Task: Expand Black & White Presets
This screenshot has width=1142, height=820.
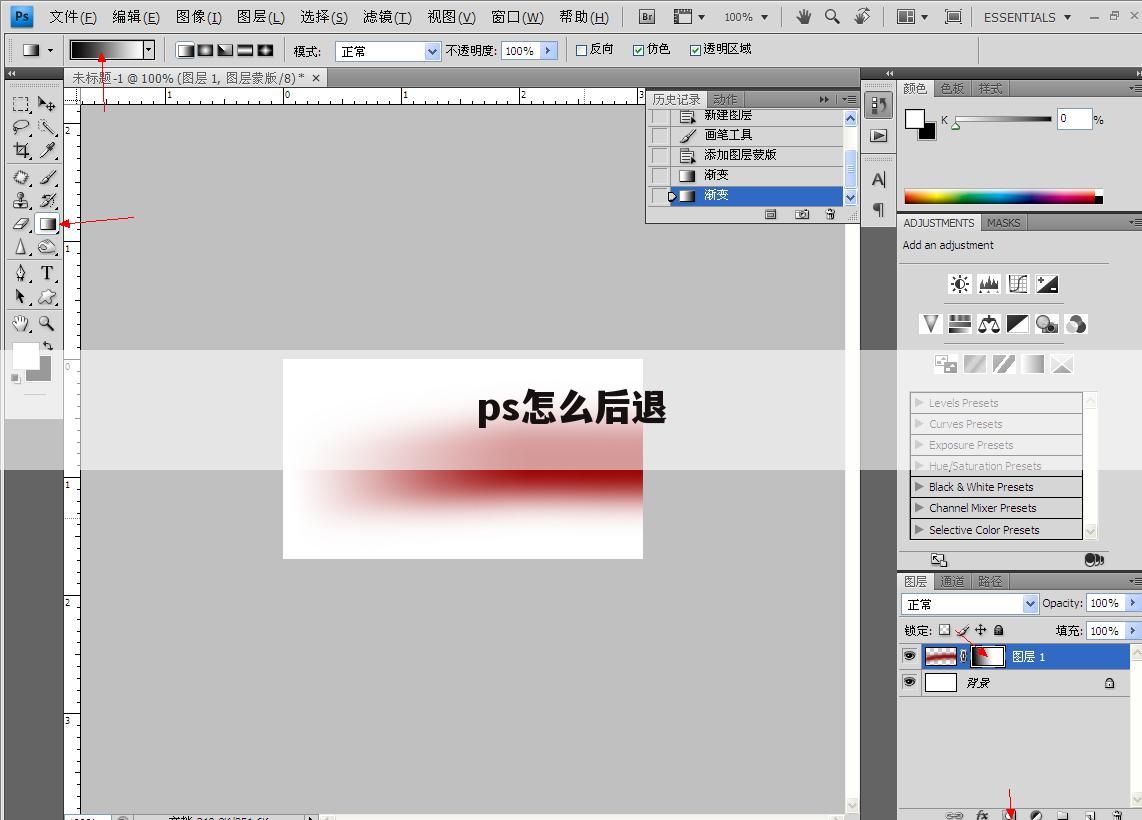Action: (919, 486)
